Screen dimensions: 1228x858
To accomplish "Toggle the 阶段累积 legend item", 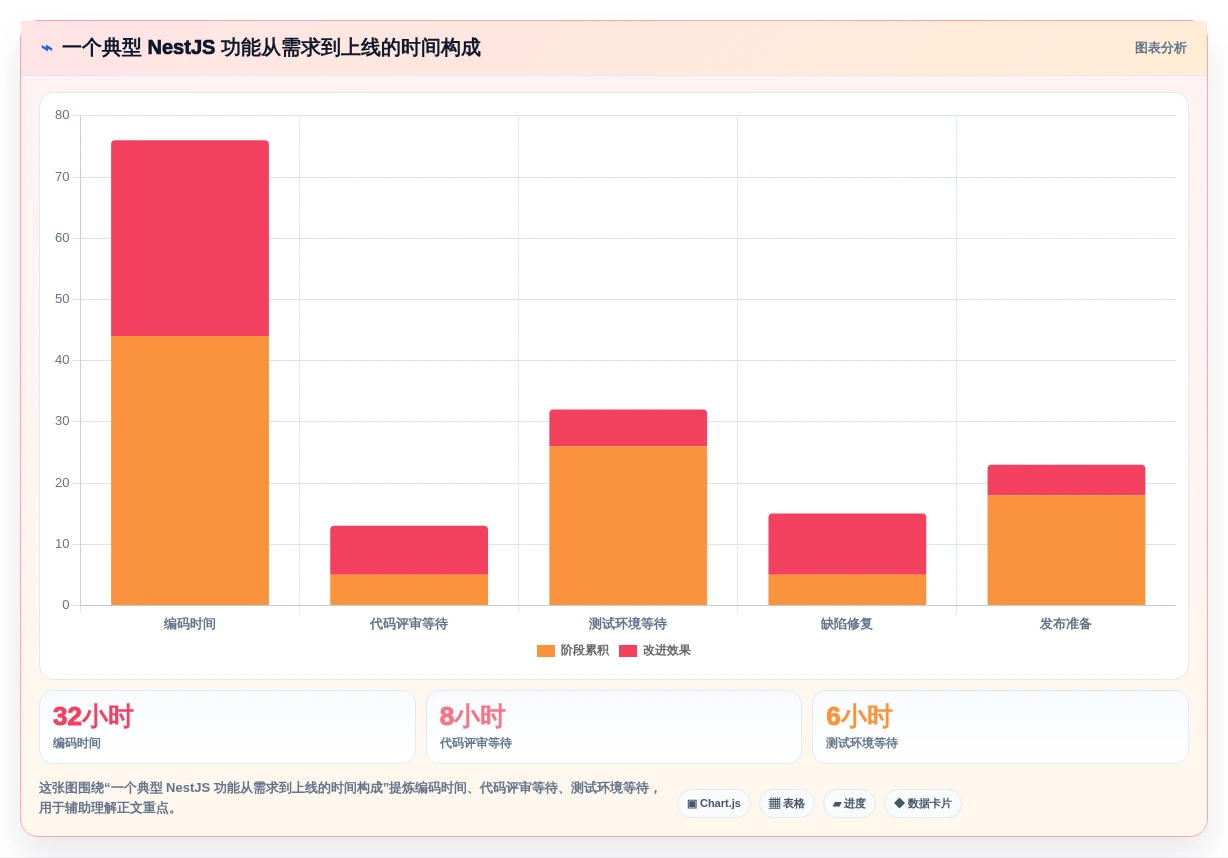I will 573,650.
